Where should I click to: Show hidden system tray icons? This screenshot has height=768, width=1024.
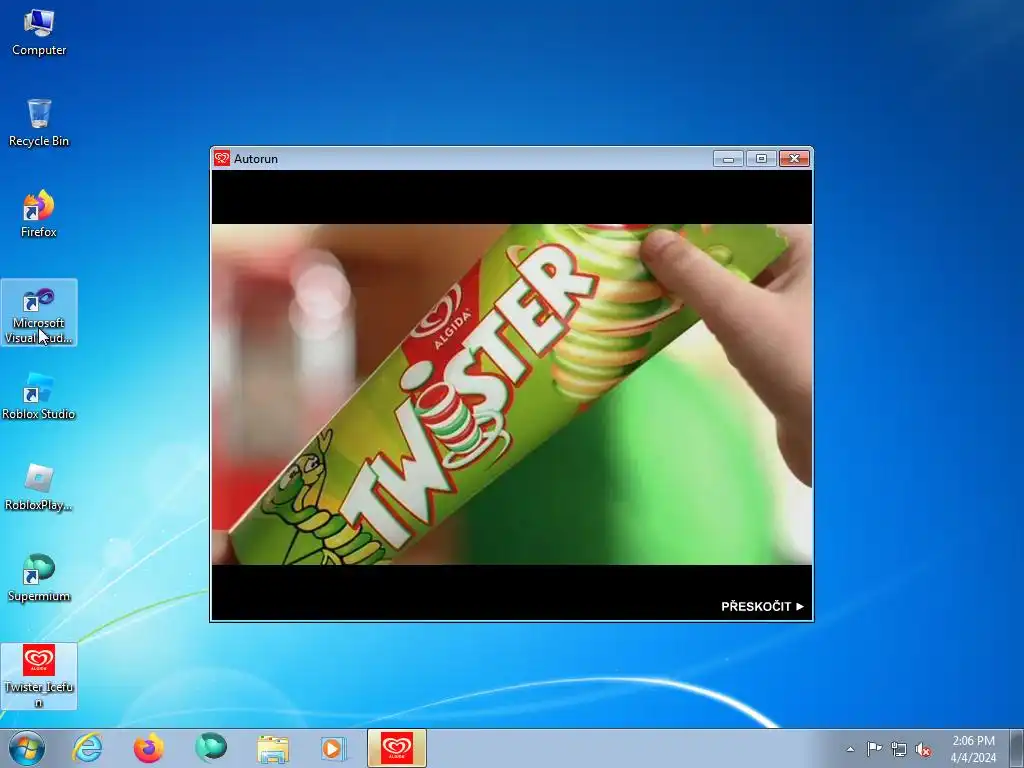pyautogui.click(x=850, y=749)
